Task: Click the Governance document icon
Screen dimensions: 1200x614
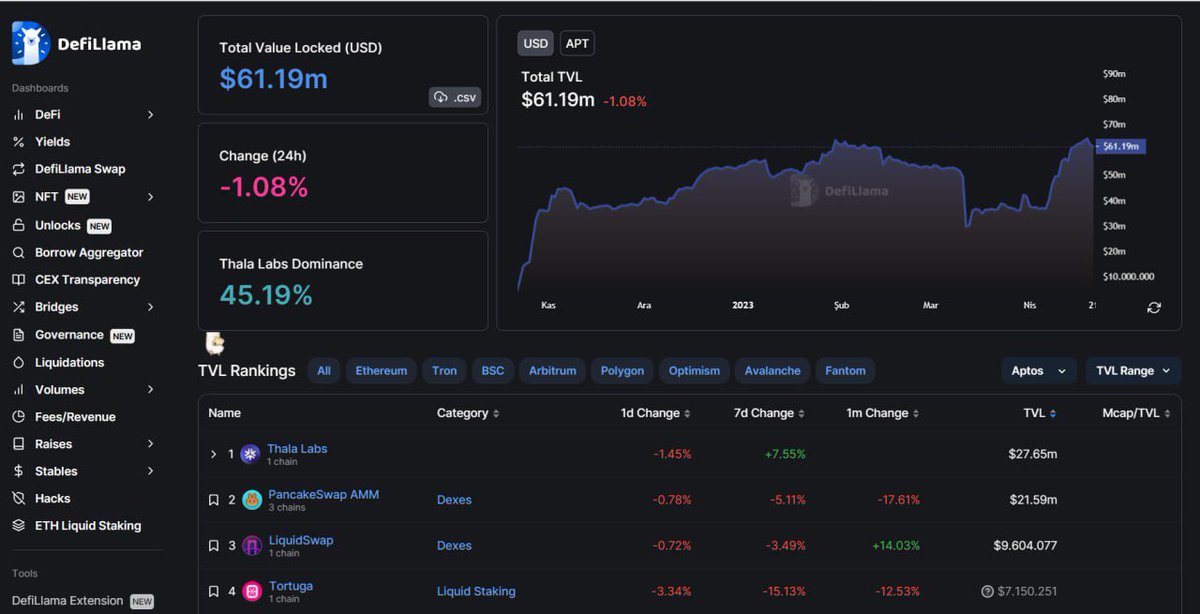Action: coord(18,335)
